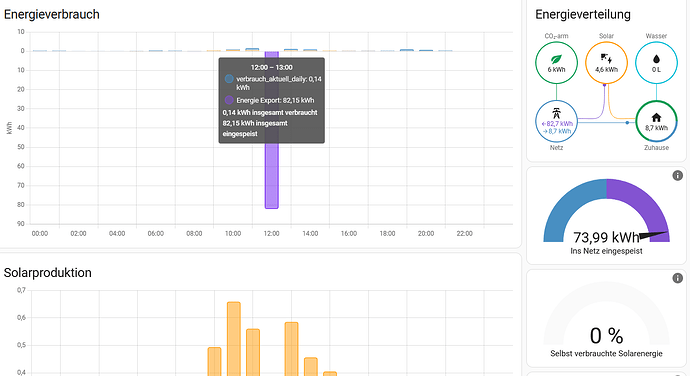
Task: Click the tooltip 12:00 – 13:00 title
Action: pyautogui.click(x=272, y=67)
